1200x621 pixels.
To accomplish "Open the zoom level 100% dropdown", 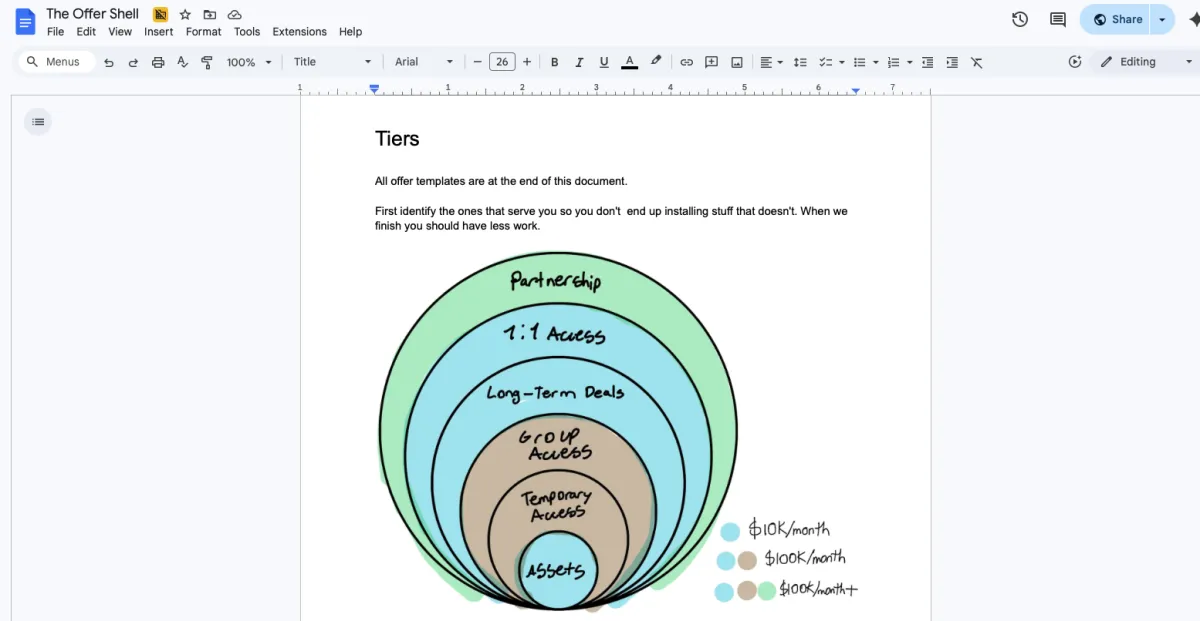I will pyautogui.click(x=249, y=62).
